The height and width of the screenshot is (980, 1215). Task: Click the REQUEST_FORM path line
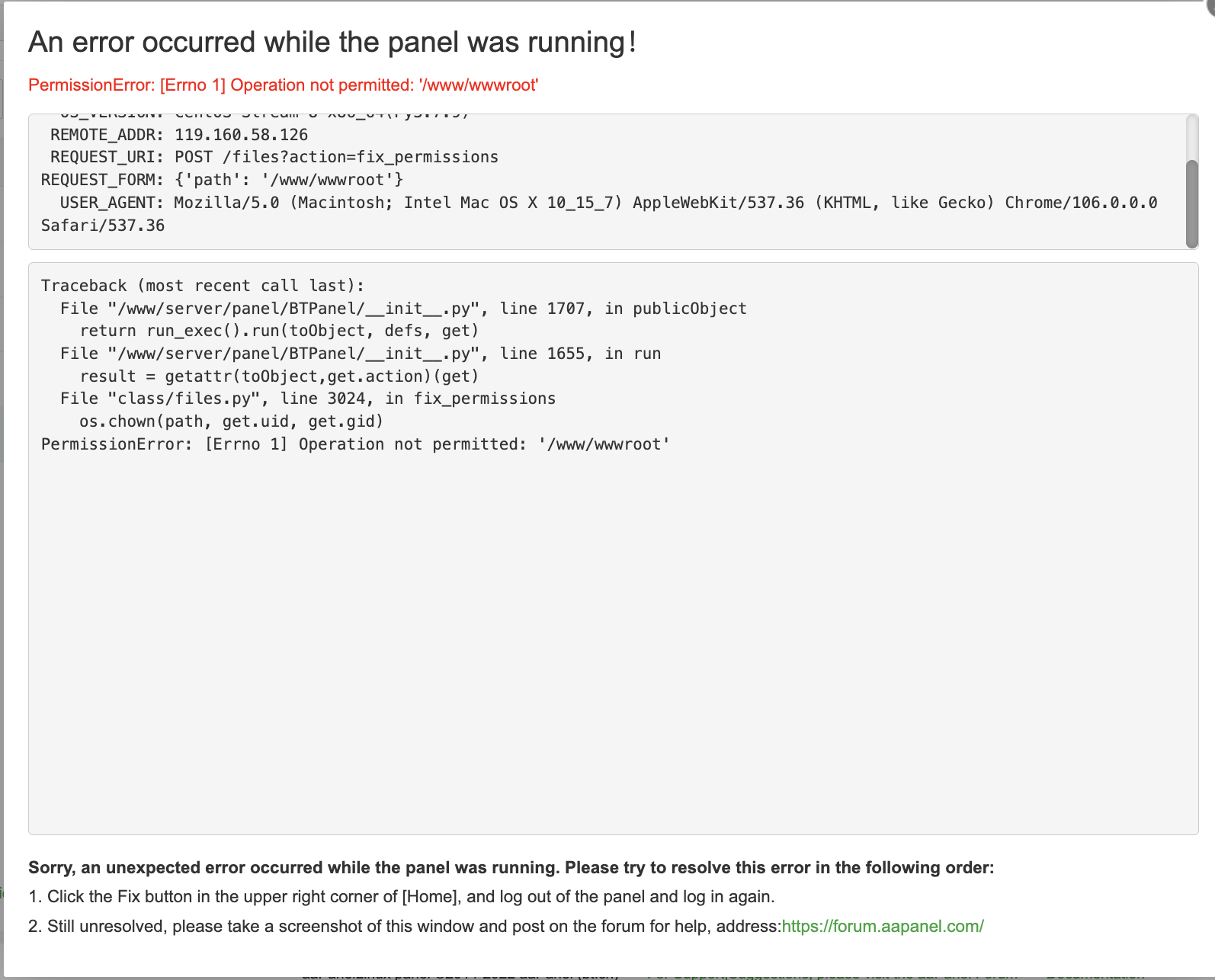[222, 180]
